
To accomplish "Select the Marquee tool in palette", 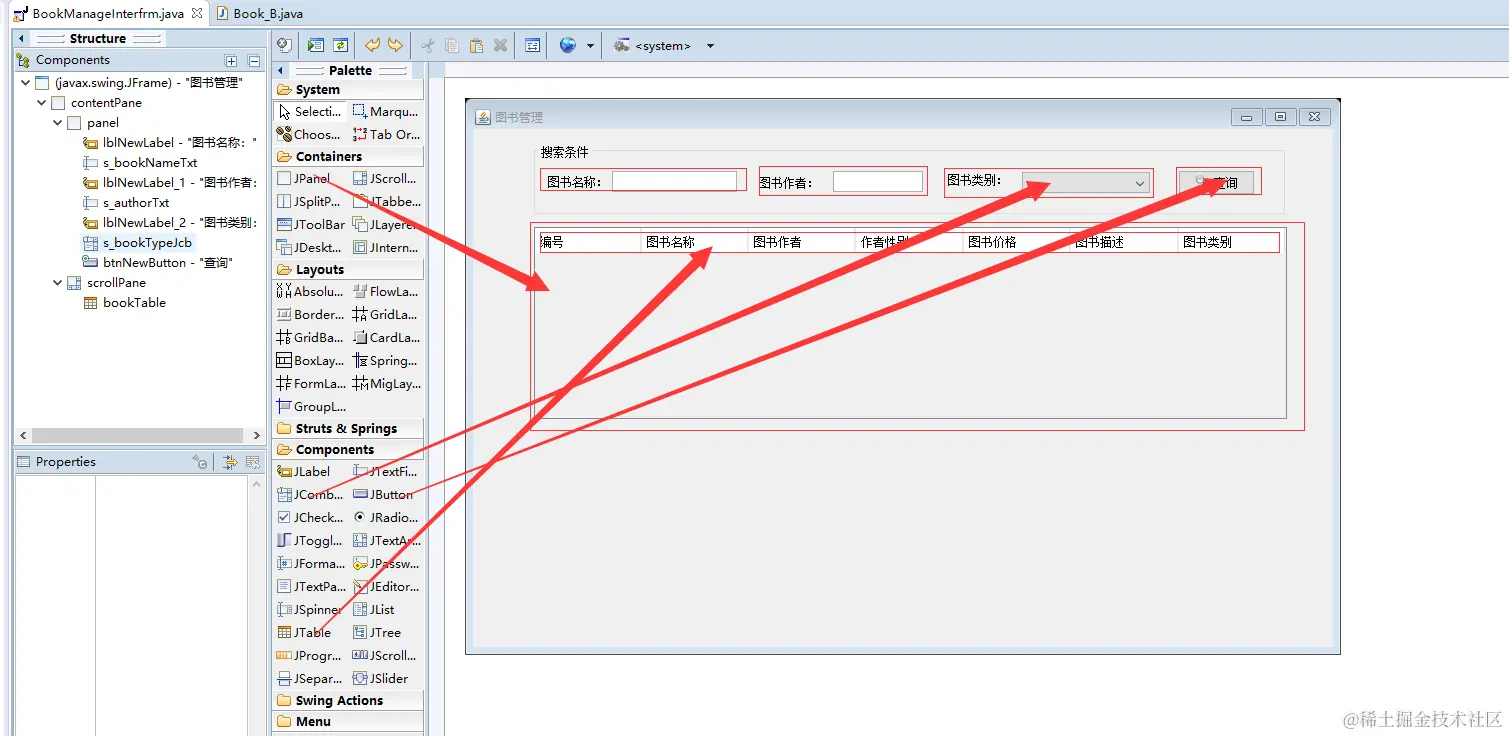I will [x=386, y=112].
